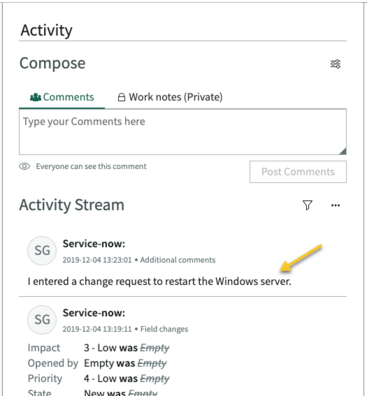Click the Everyone can see this comment text

pyautogui.click(x=91, y=166)
